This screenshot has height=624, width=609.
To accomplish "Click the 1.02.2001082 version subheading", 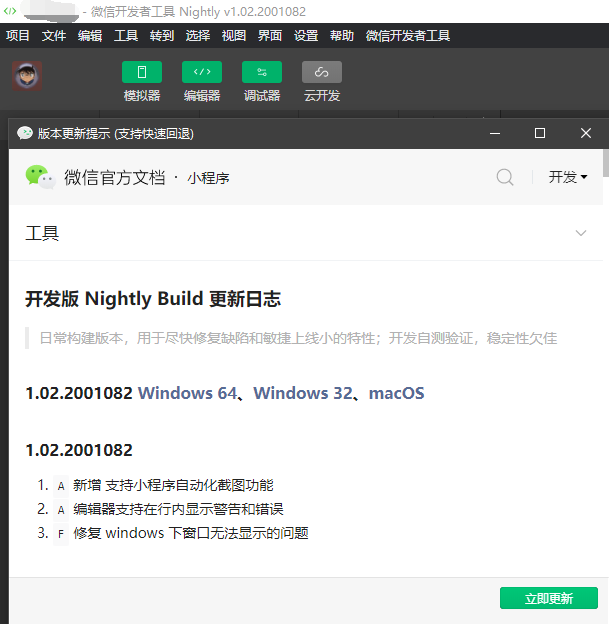I will point(79,450).
